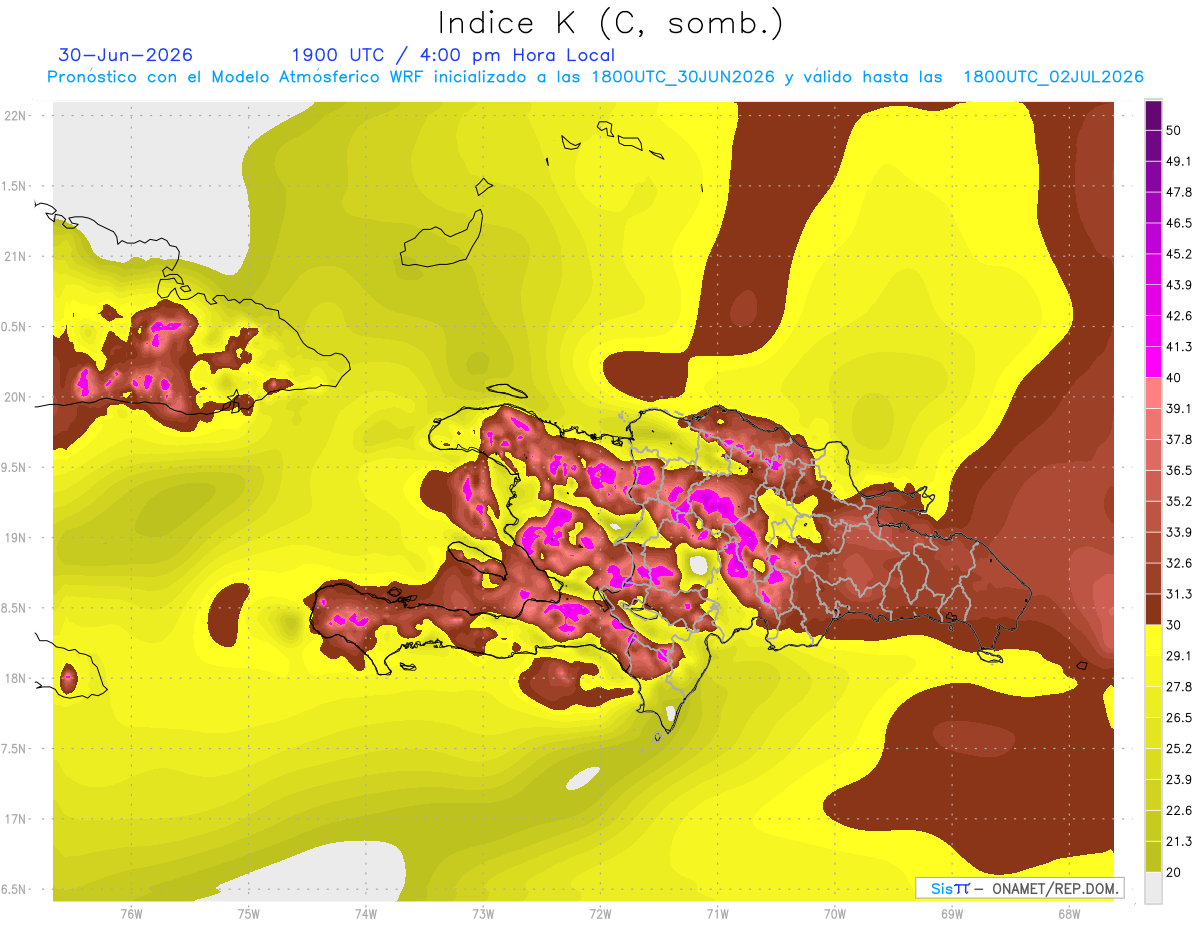Click the legend value '26.5'
The image size is (1200, 927).
point(1179,717)
